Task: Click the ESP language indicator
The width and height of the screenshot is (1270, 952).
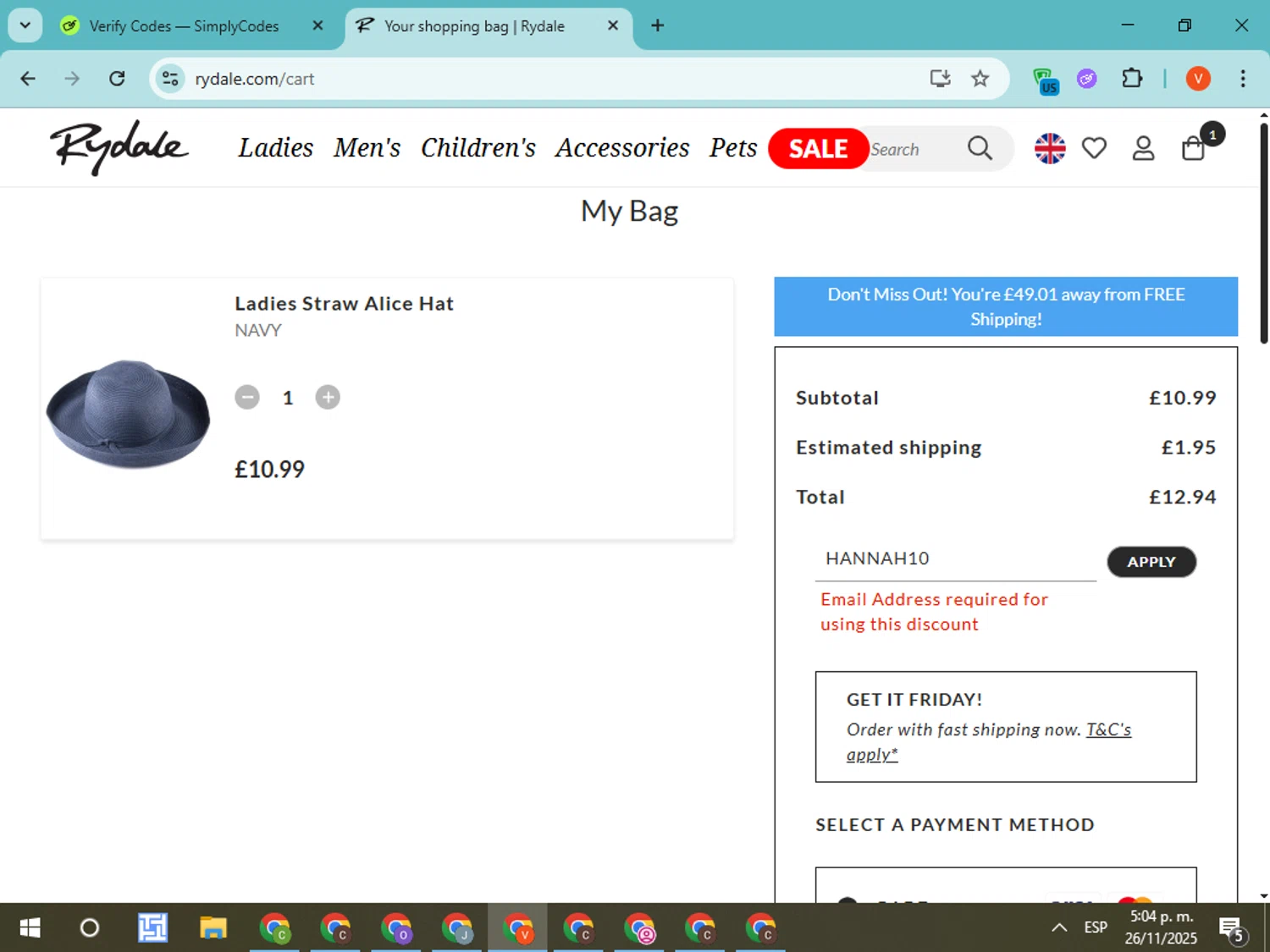Action: (x=1096, y=927)
